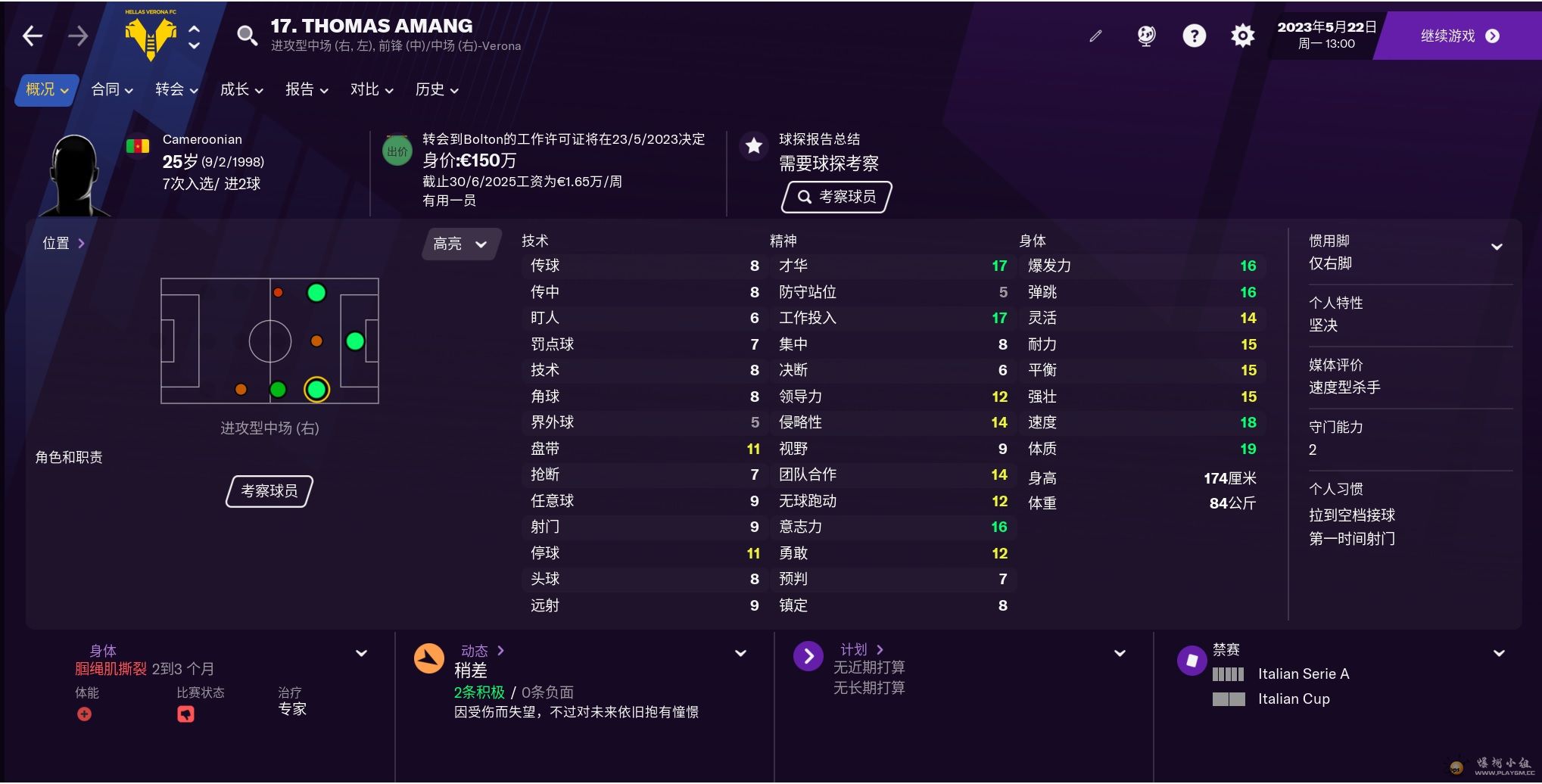Click 考察球员 button under scout report summary
The height and width of the screenshot is (784, 1542).
coord(836,197)
